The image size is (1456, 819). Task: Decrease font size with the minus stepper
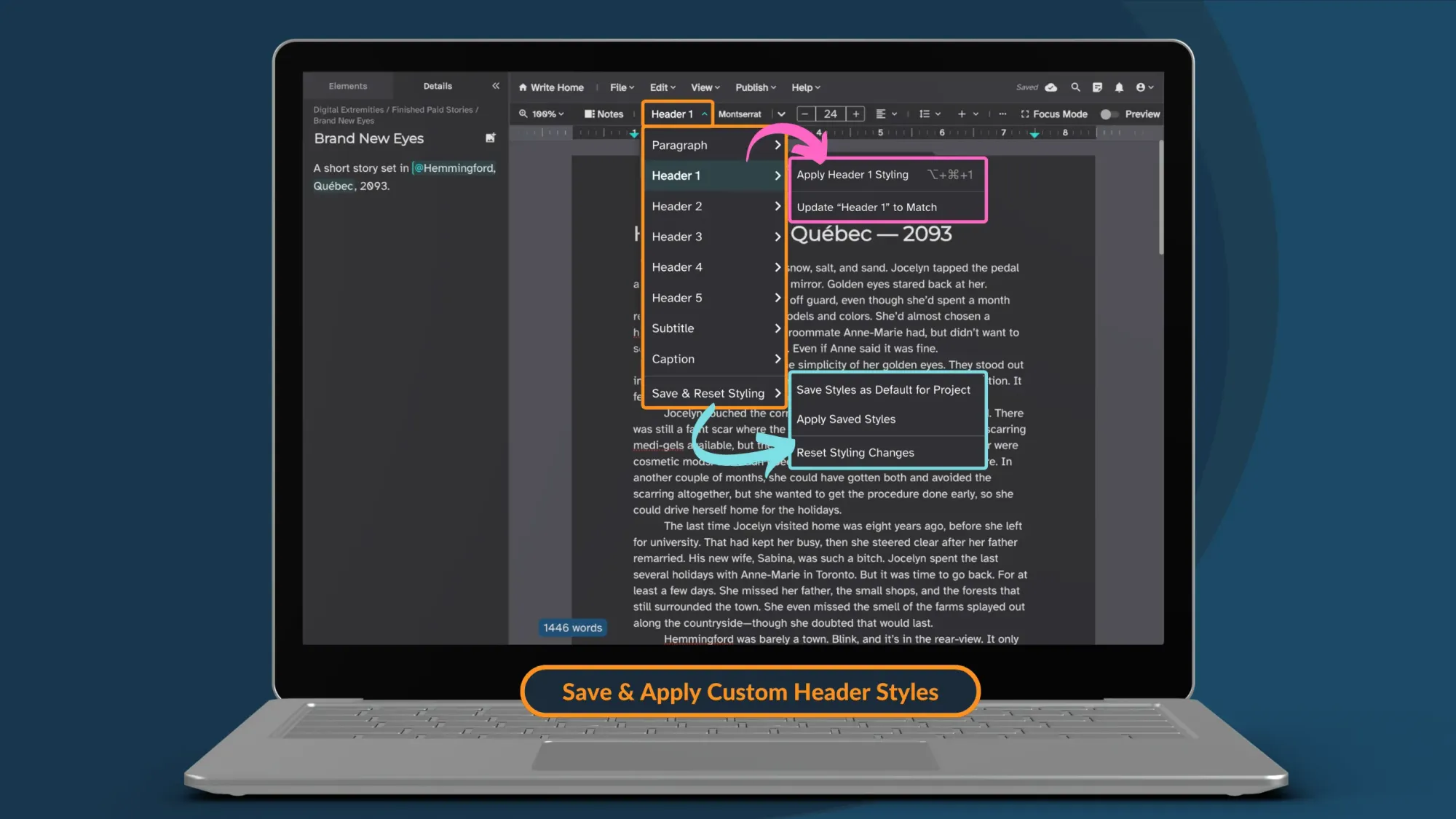click(805, 114)
